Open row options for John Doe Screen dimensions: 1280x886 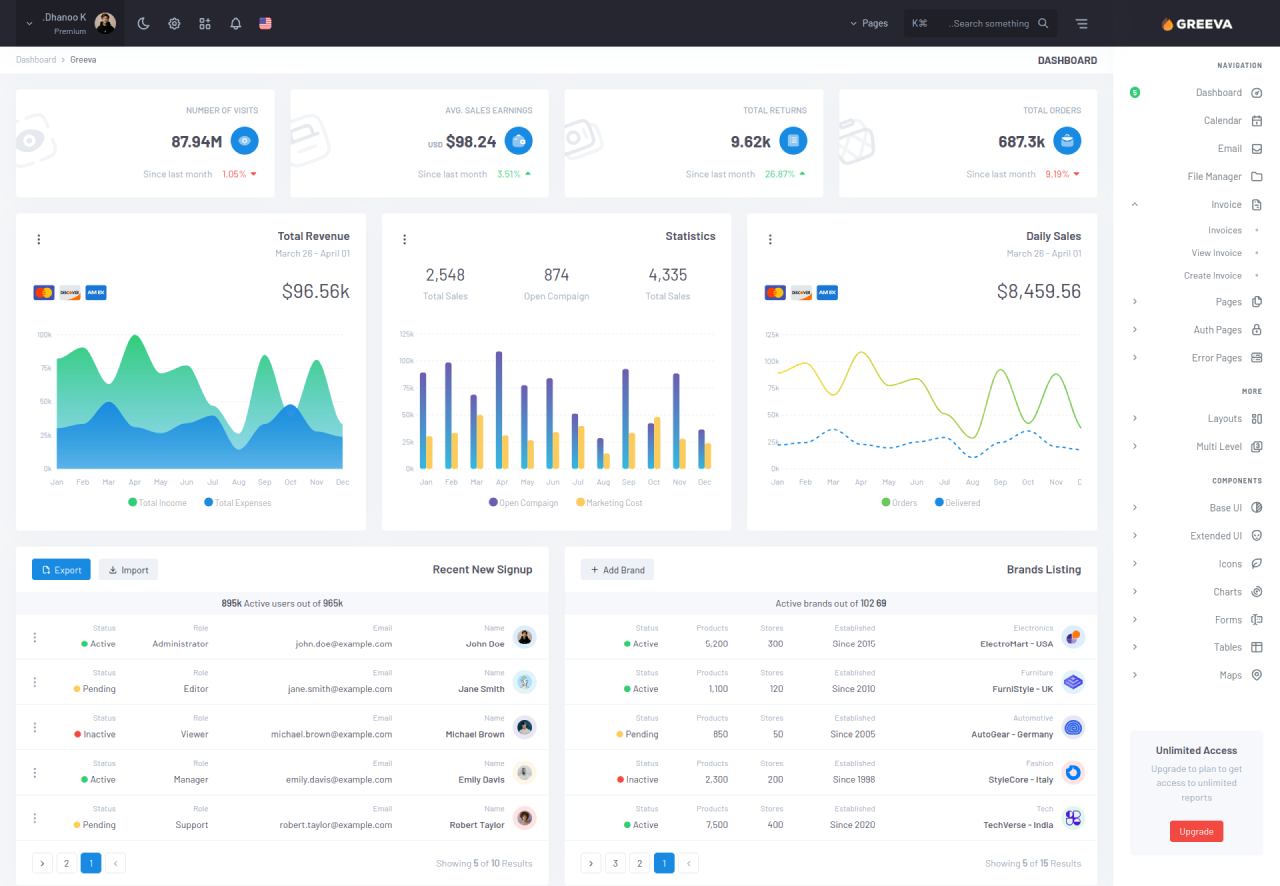click(35, 637)
